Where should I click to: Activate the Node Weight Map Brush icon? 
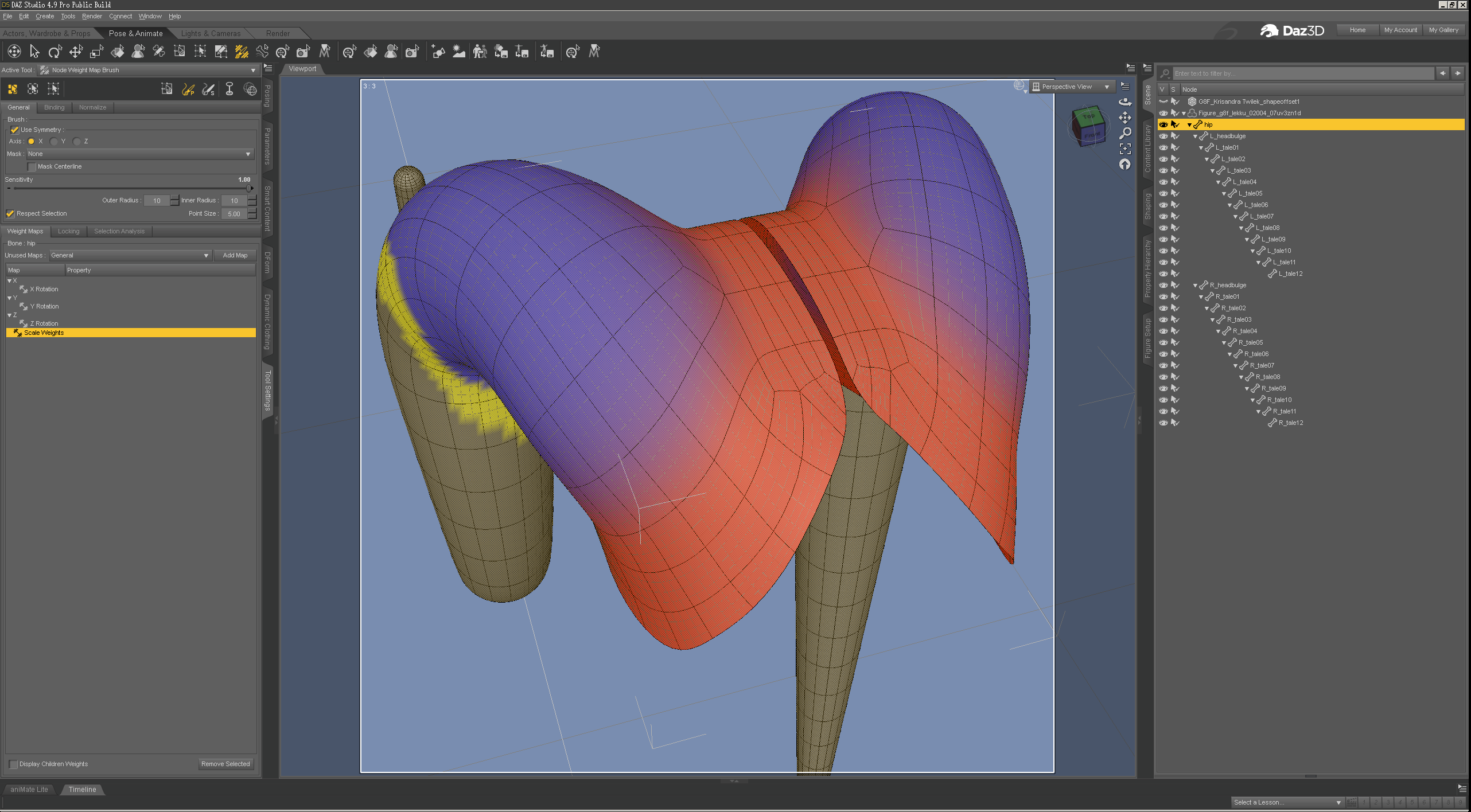click(242, 52)
